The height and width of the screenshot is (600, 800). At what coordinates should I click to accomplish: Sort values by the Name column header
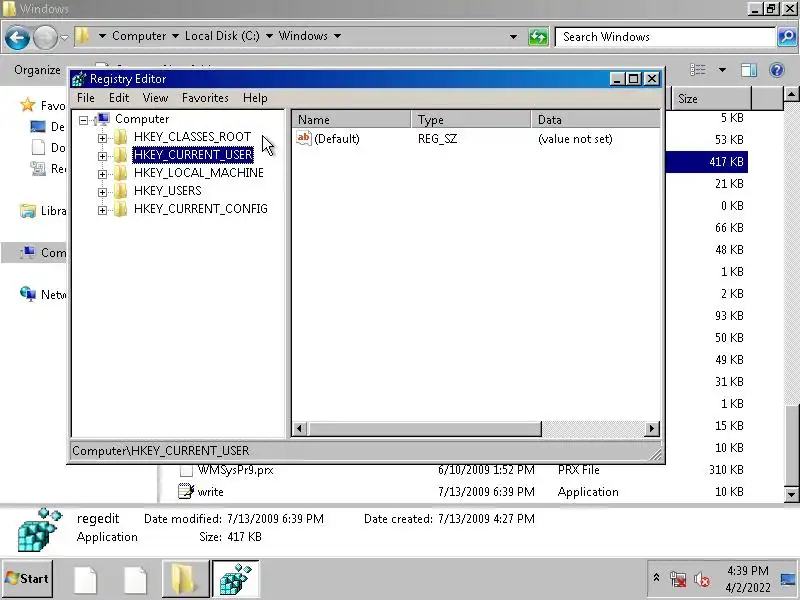[352, 119]
